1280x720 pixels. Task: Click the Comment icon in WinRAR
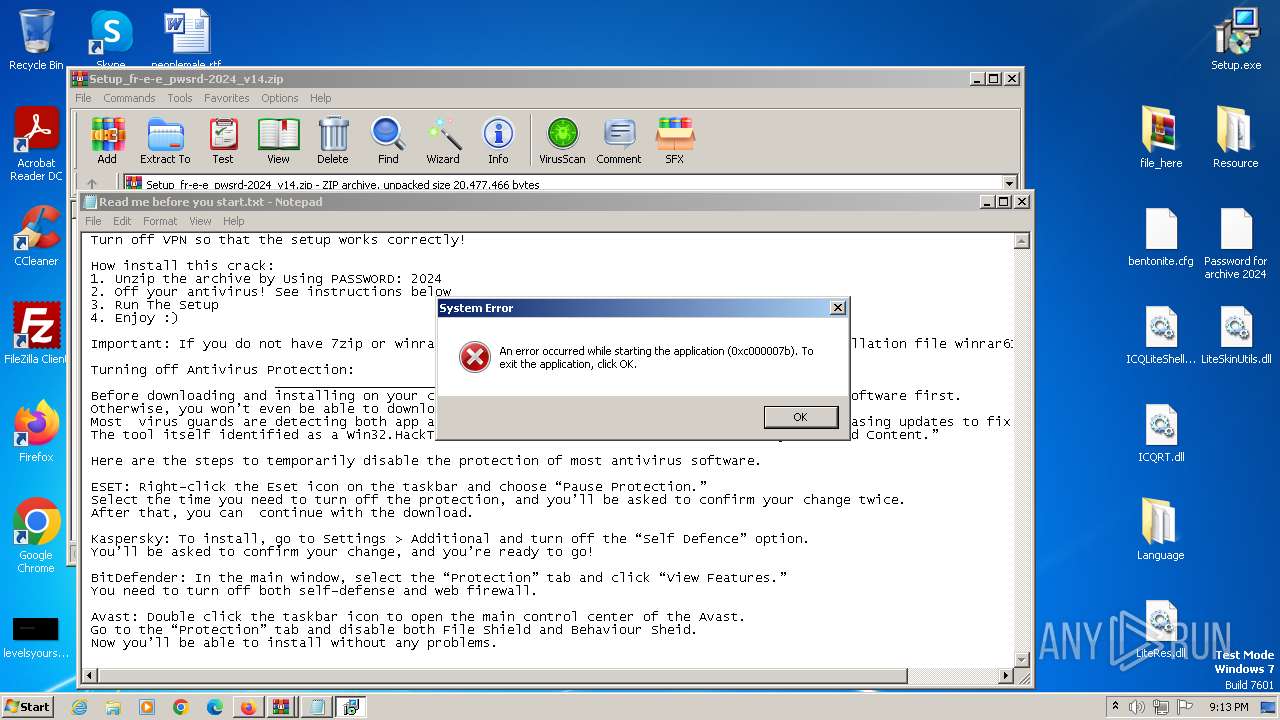(619, 140)
